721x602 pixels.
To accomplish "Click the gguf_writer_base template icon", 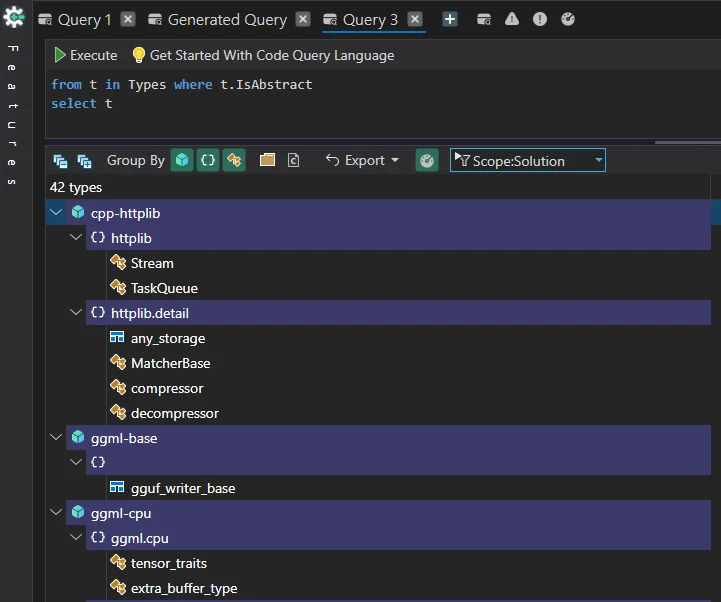I will coord(117,487).
